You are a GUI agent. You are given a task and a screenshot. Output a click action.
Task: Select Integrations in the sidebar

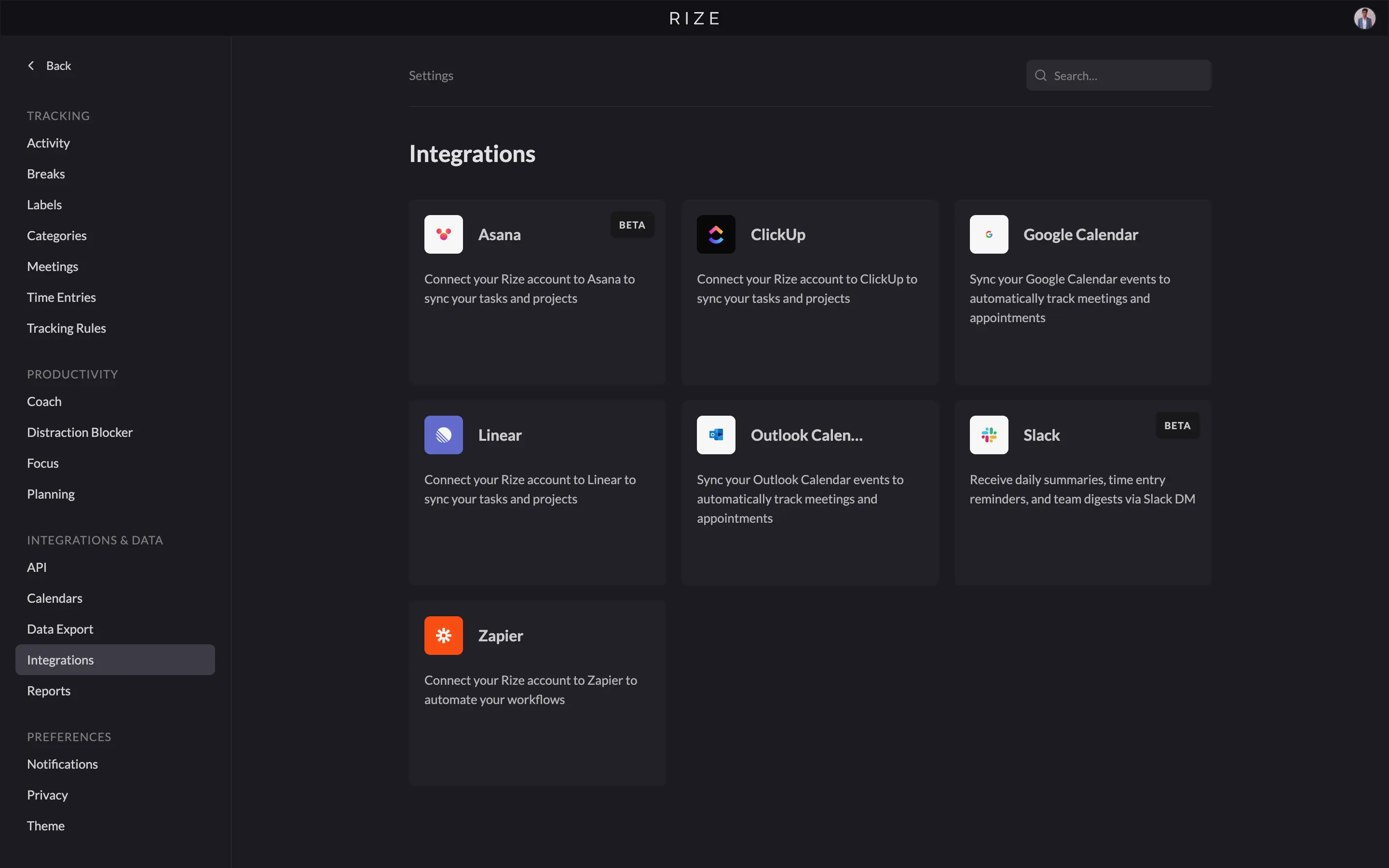click(115, 660)
